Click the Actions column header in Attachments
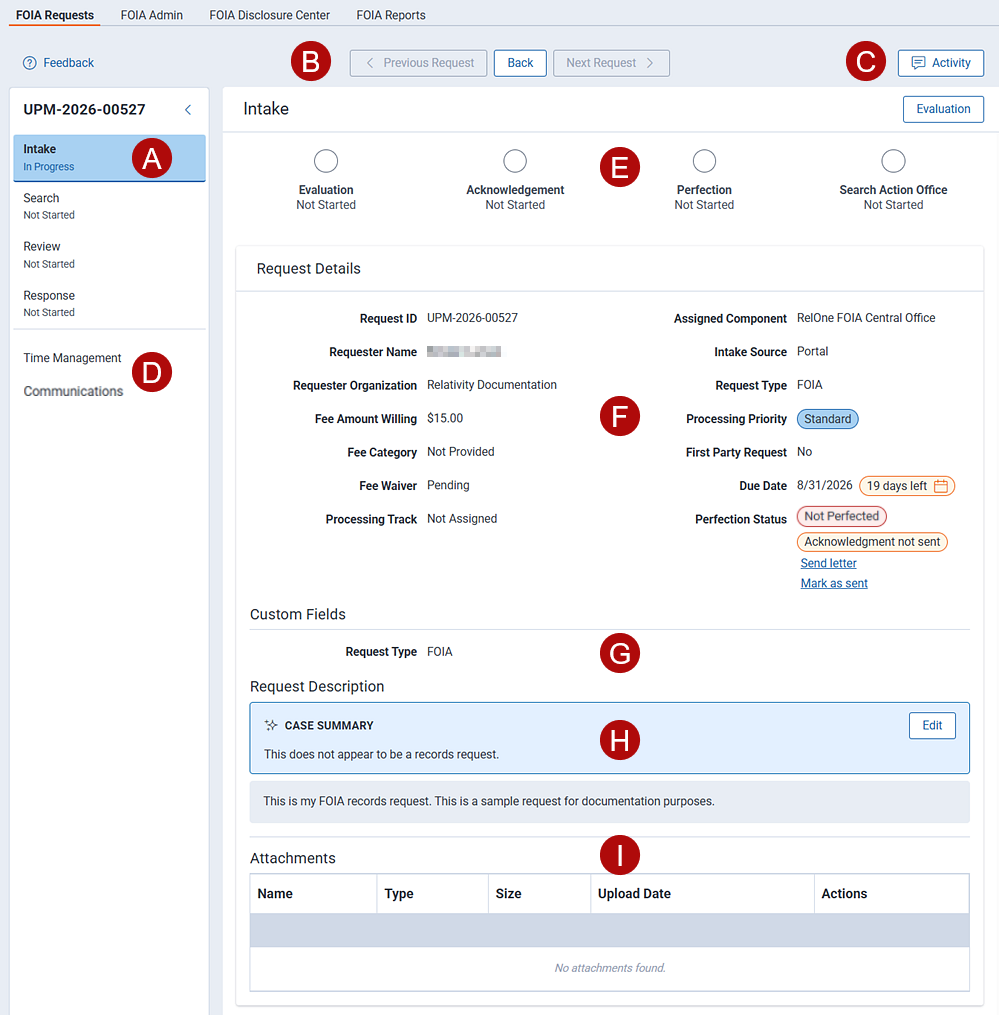 coord(891,894)
